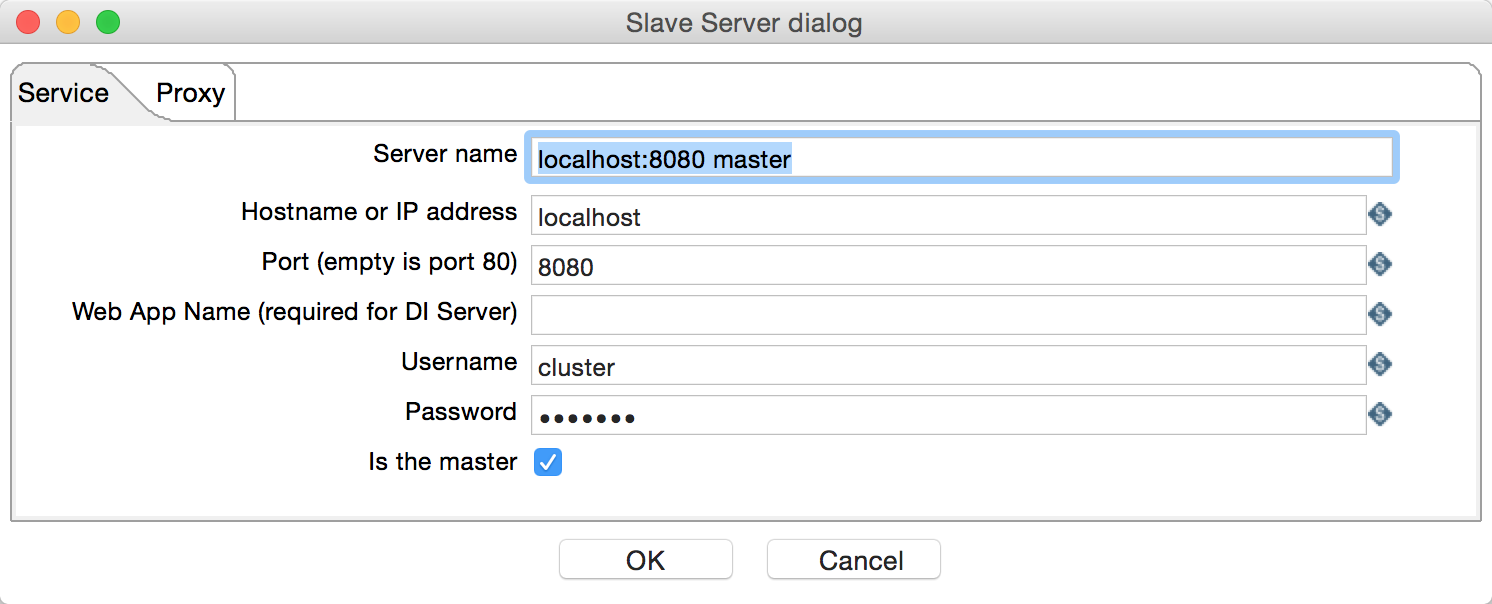
Task: Switch to the Proxy tab
Action: point(190,94)
